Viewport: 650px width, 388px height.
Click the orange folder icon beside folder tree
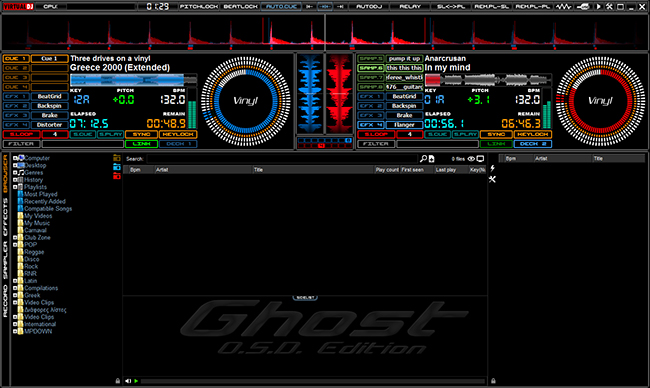tap(117, 158)
